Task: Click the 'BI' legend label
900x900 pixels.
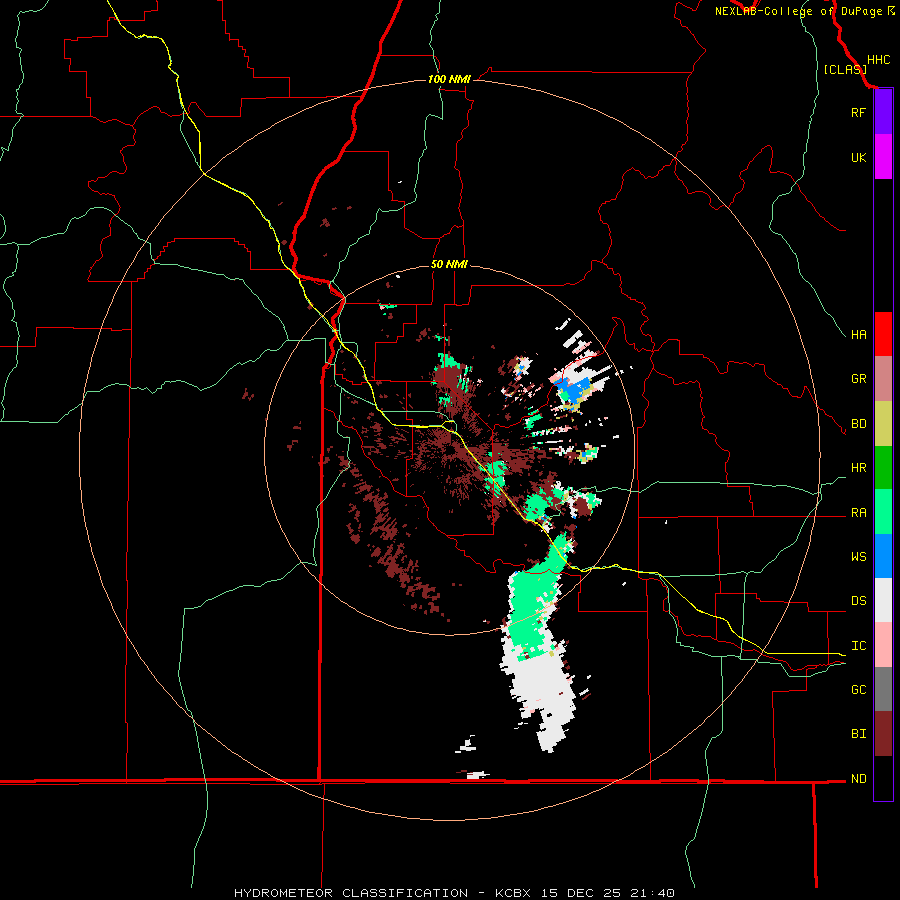Action: pos(858,734)
